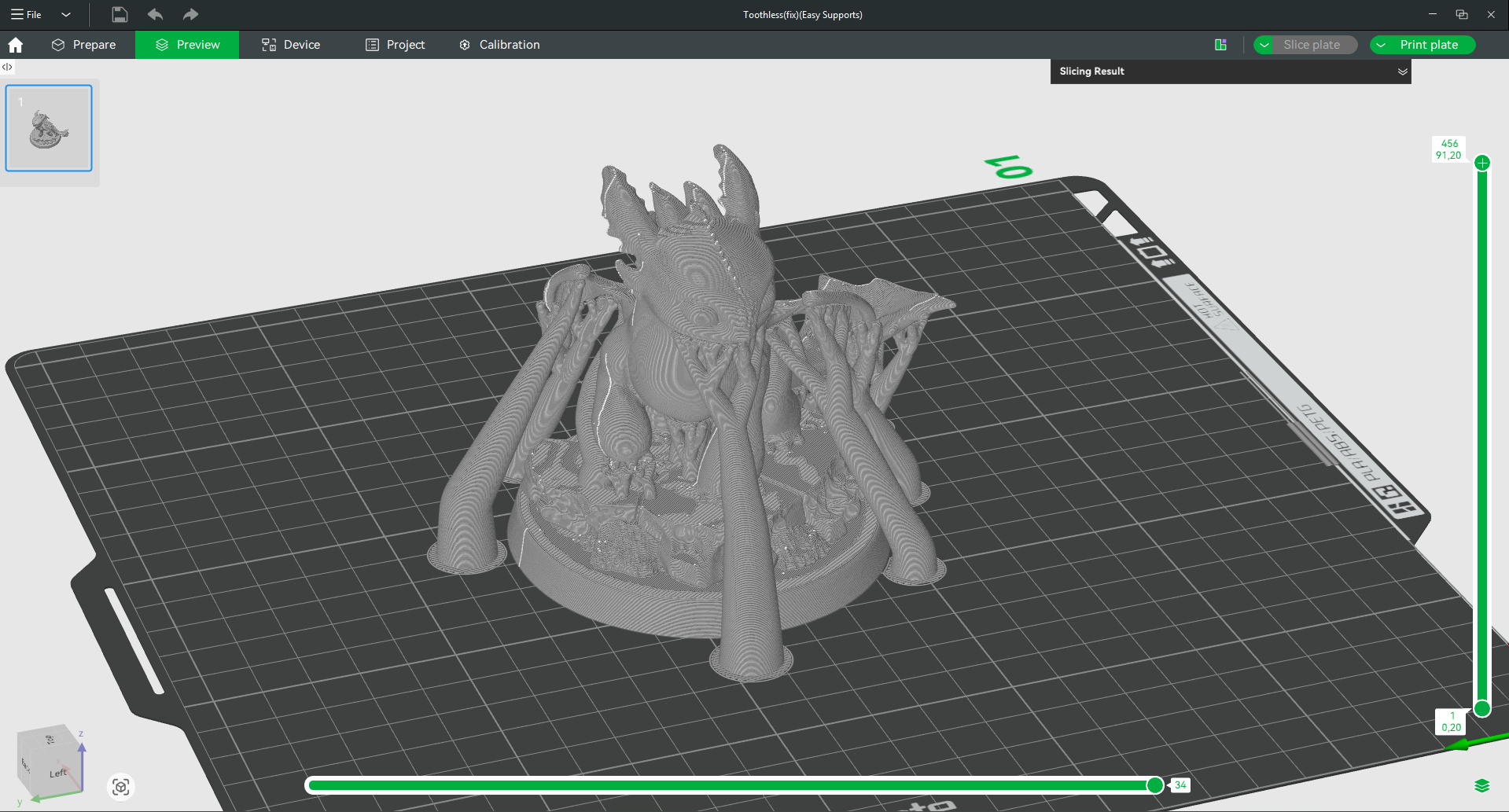Viewport: 1509px width, 812px height.
Task: Open the Slice plate dropdown arrow
Action: [x=1264, y=45]
